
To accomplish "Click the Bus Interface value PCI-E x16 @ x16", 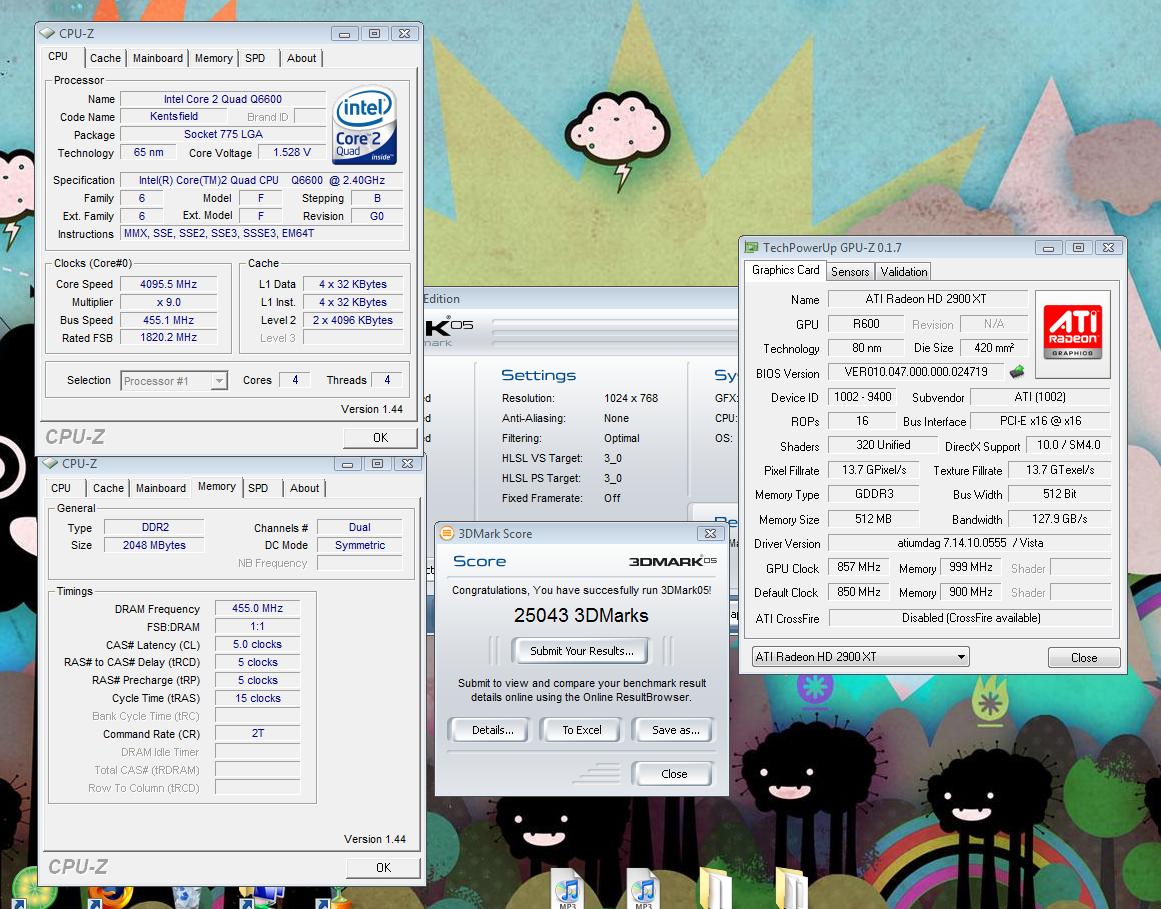I will (1040, 420).
